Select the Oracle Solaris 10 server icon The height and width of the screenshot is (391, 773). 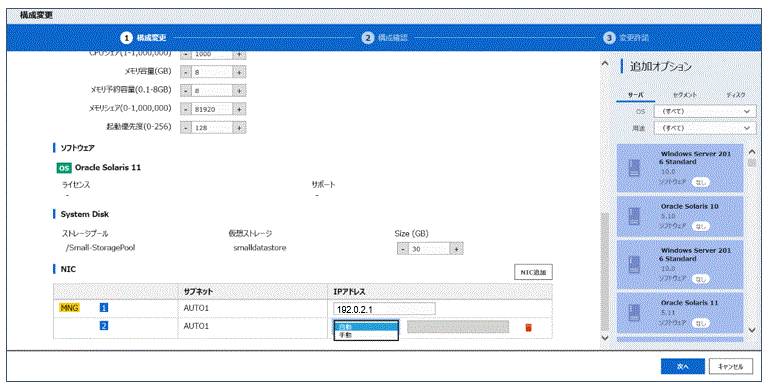634,217
